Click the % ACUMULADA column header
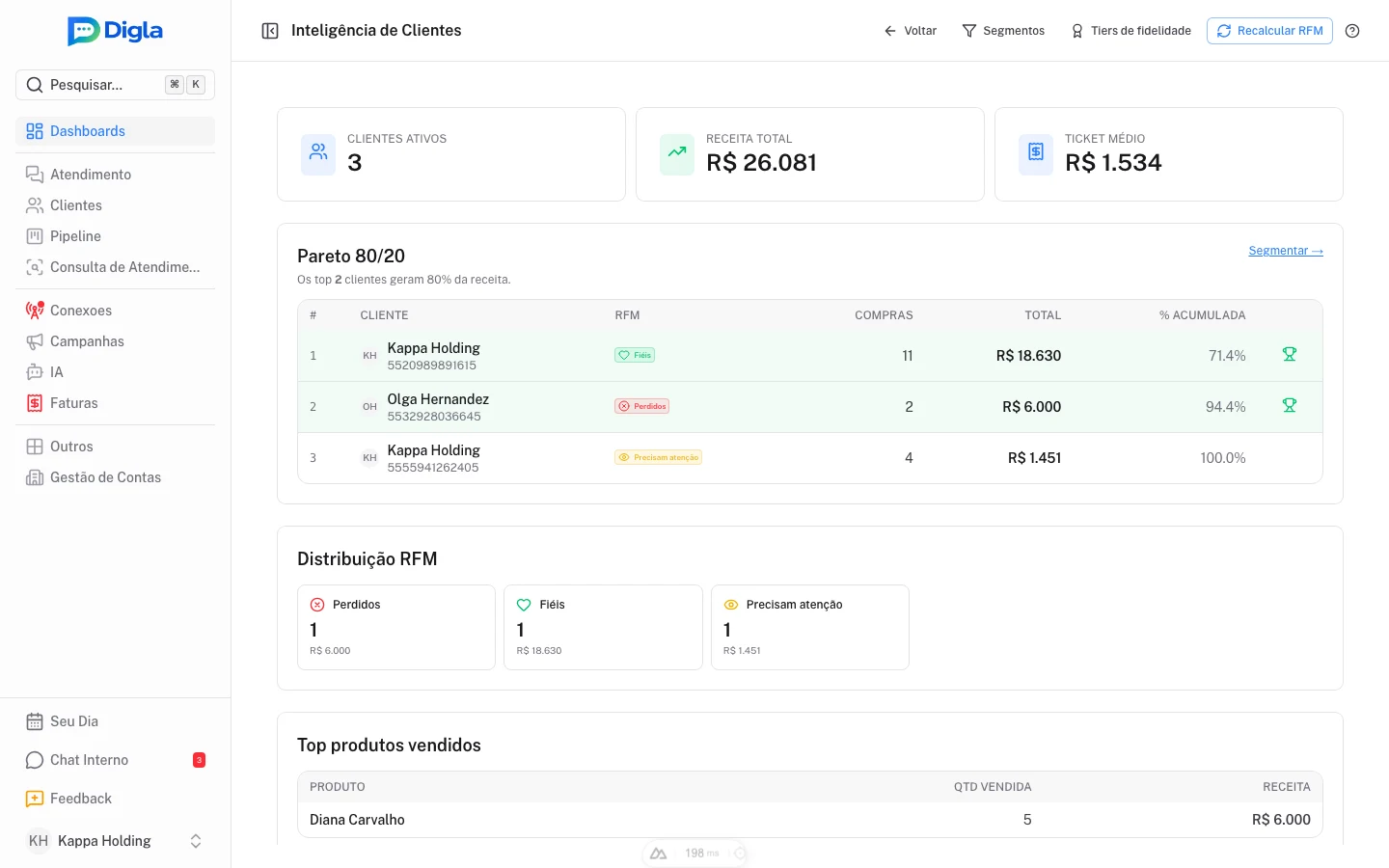This screenshot has width=1389, height=868. [x=1202, y=315]
